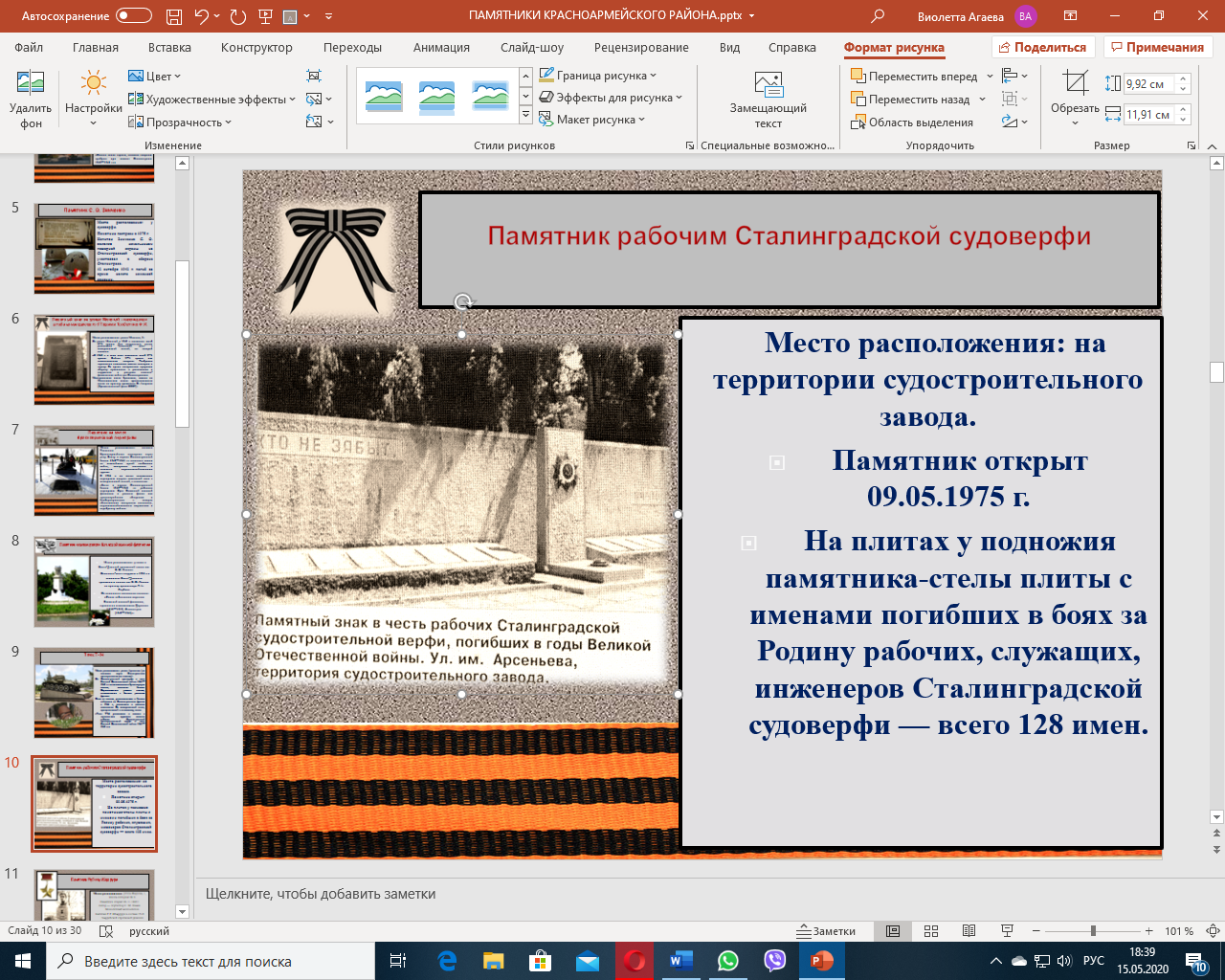Open the Insert (Вставка) tab
Viewport: 1225px width, 980px height.
[169, 48]
